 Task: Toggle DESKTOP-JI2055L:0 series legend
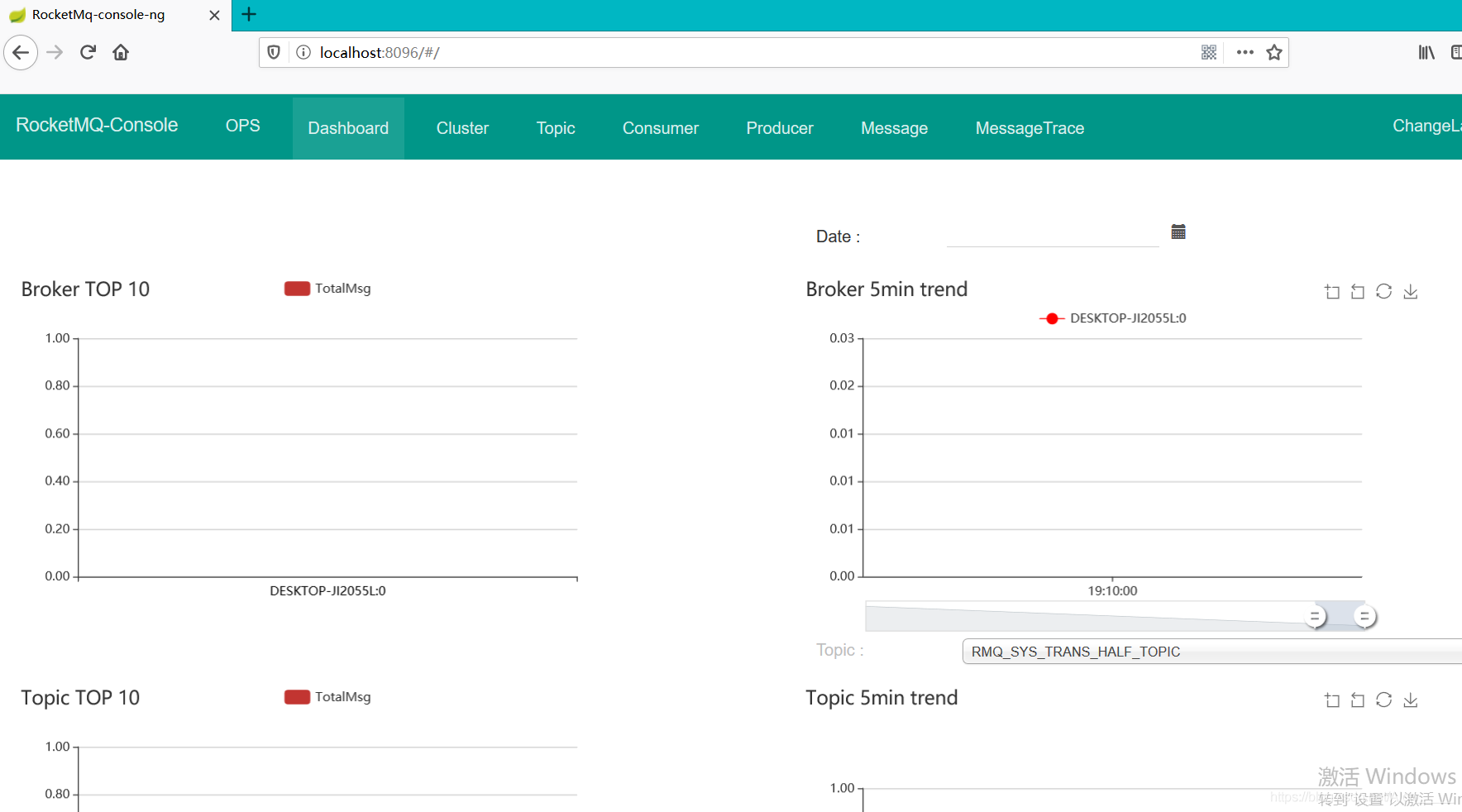(x=1113, y=318)
